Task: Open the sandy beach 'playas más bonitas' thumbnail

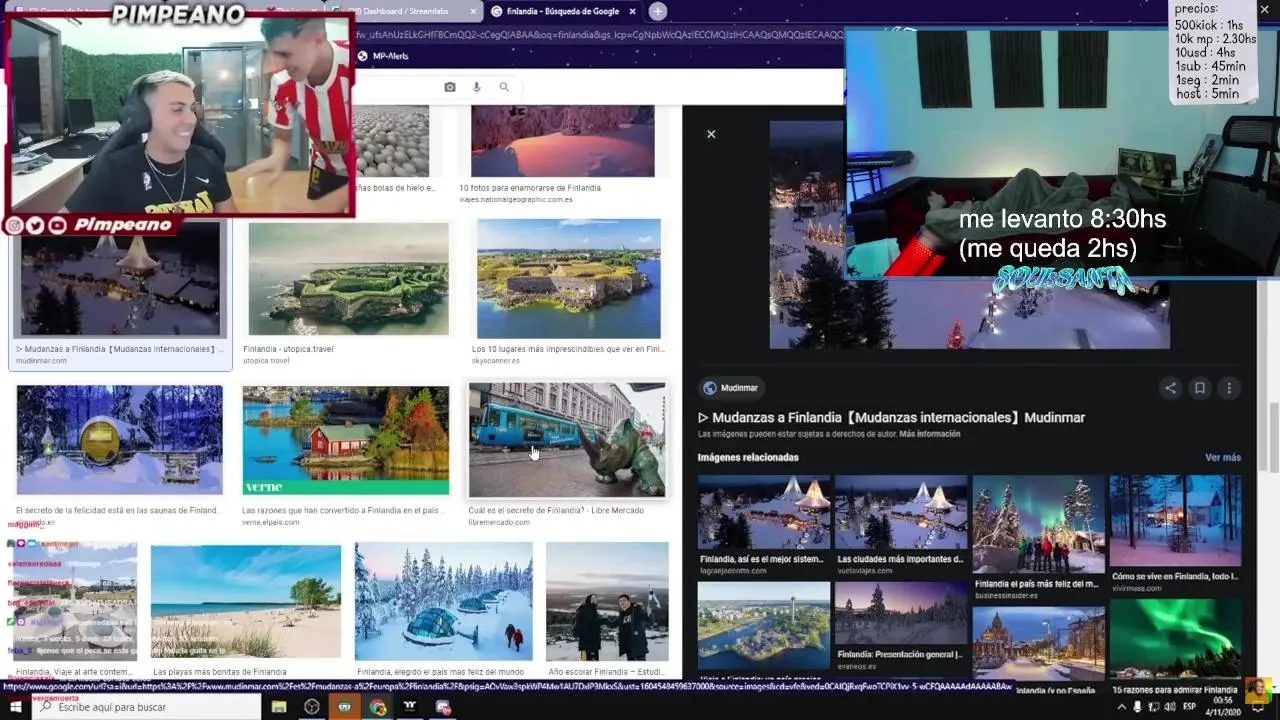Action: coord(246,601)
